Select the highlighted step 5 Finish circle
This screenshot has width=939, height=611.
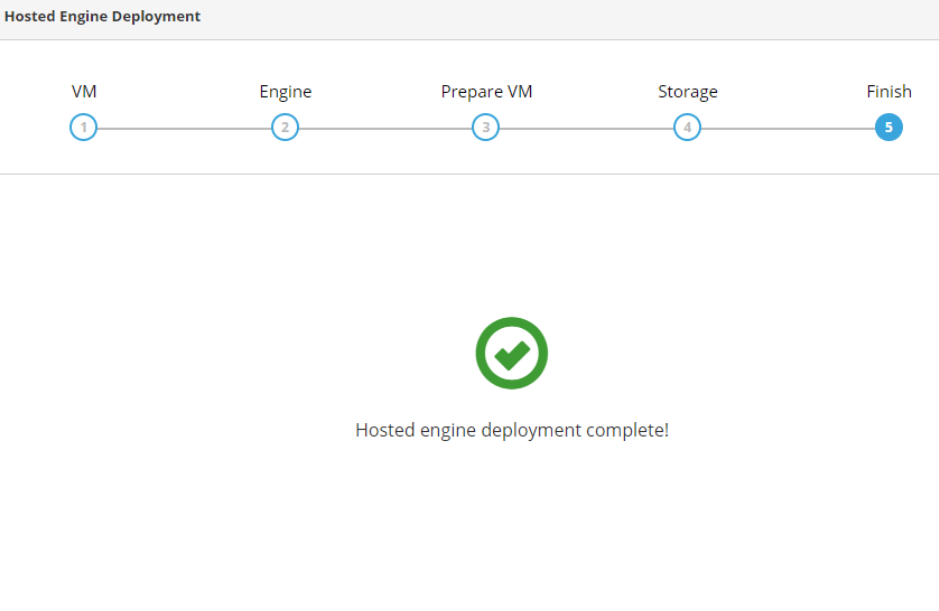[x=888, y=128]
